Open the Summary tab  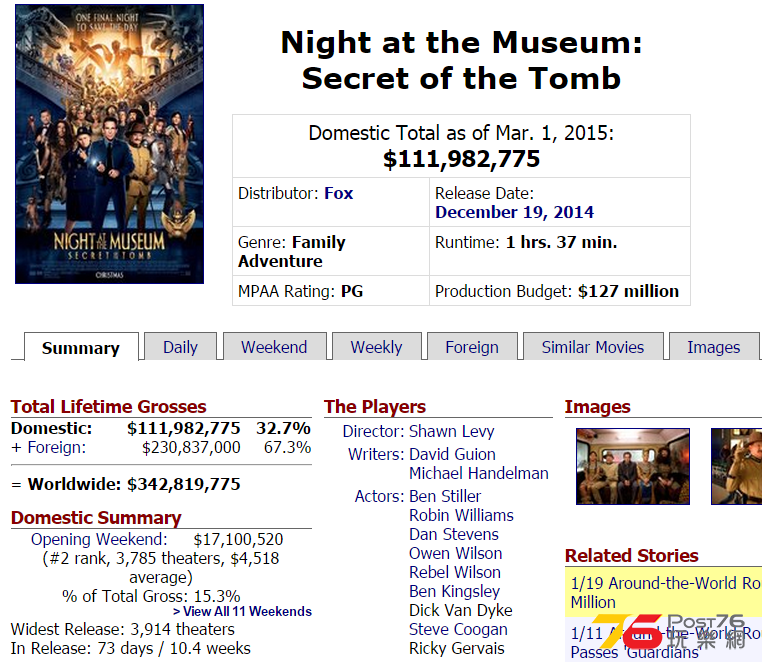(81, 348)
